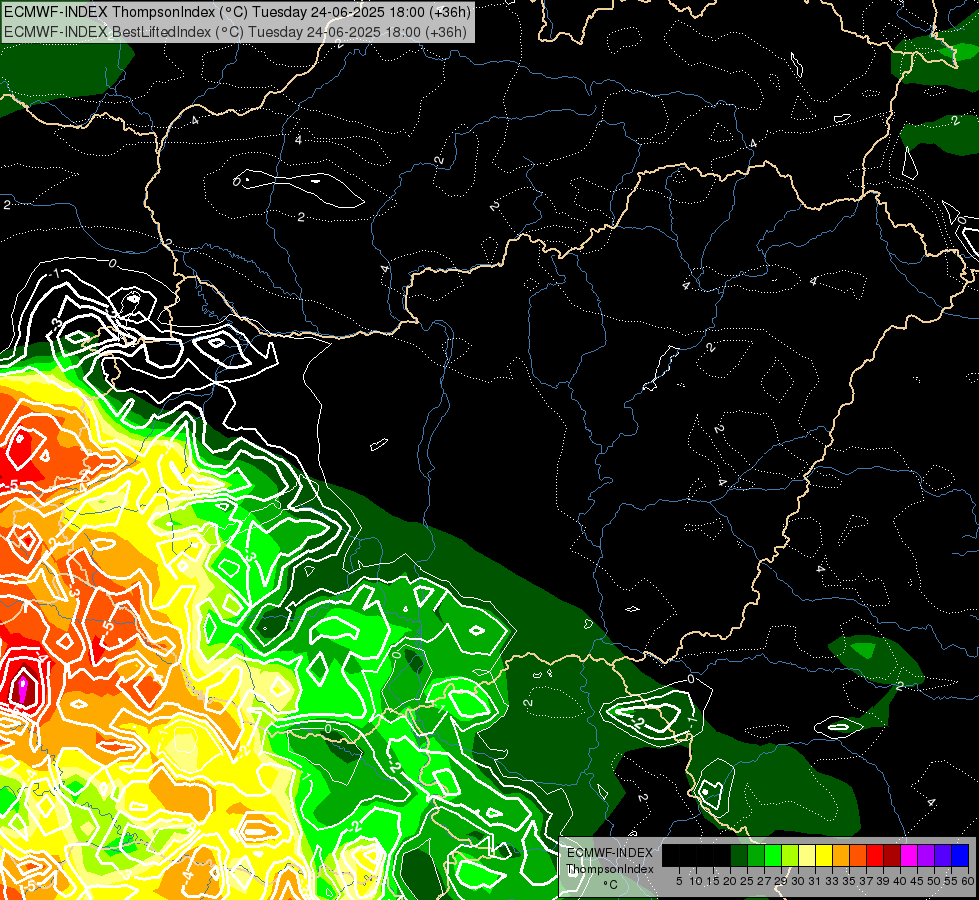The width and height of the screenshot is (979, 900).
Task: Select the pale yellow 30–31 legend swatch
Action: click(807, 855)
